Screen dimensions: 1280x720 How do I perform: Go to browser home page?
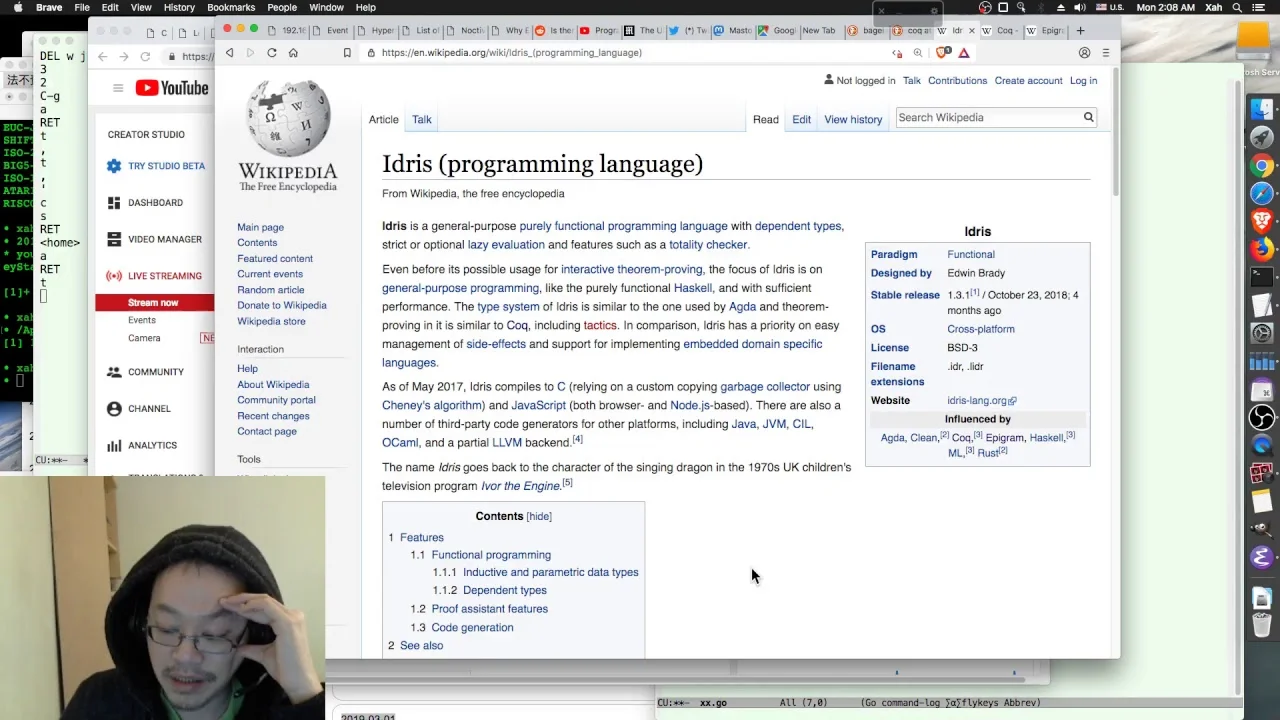pos(293,53)
